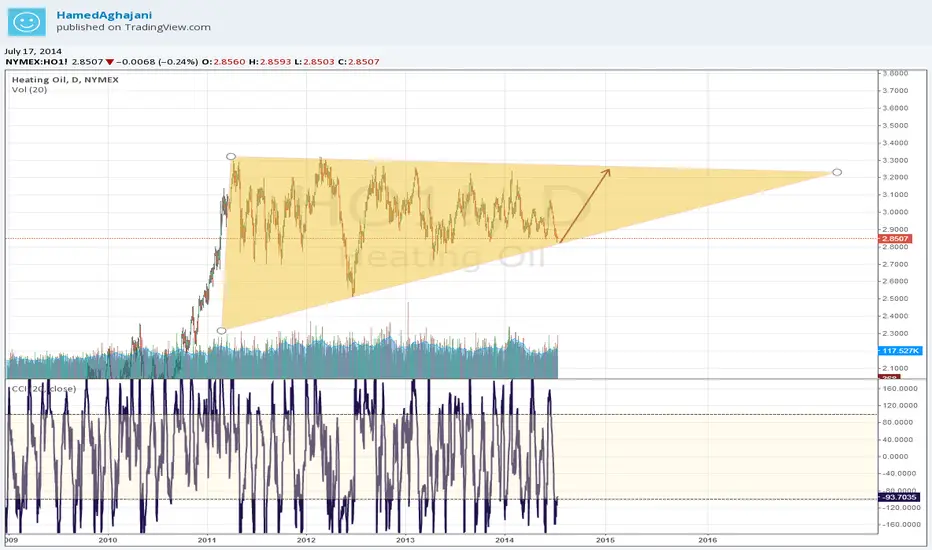Click the blue 117.527K volume tag
This screenshot has height=550, width=932.
(901, 351)
